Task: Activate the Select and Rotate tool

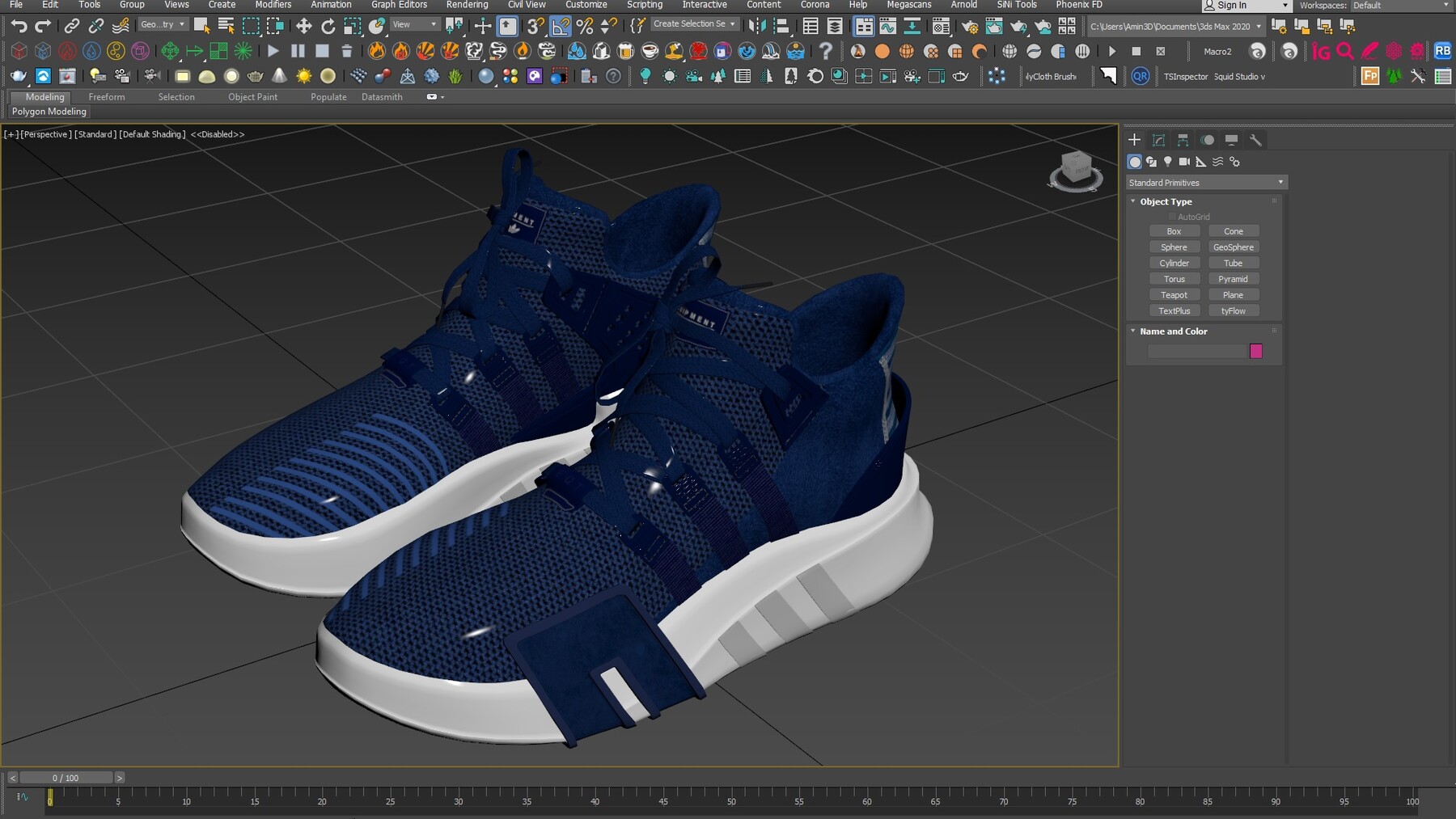Action: coord(328,26)
